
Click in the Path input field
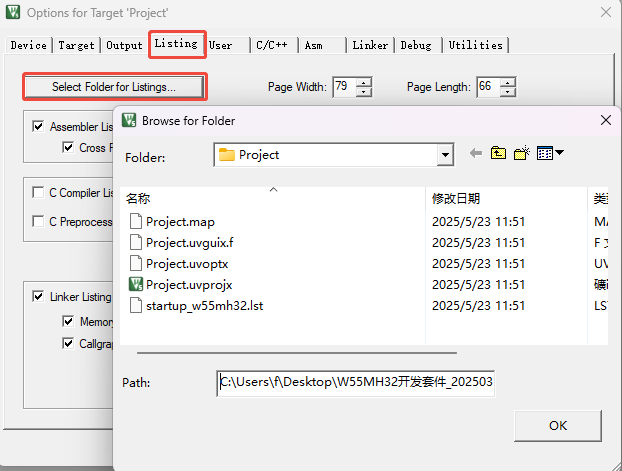[355, 383]
